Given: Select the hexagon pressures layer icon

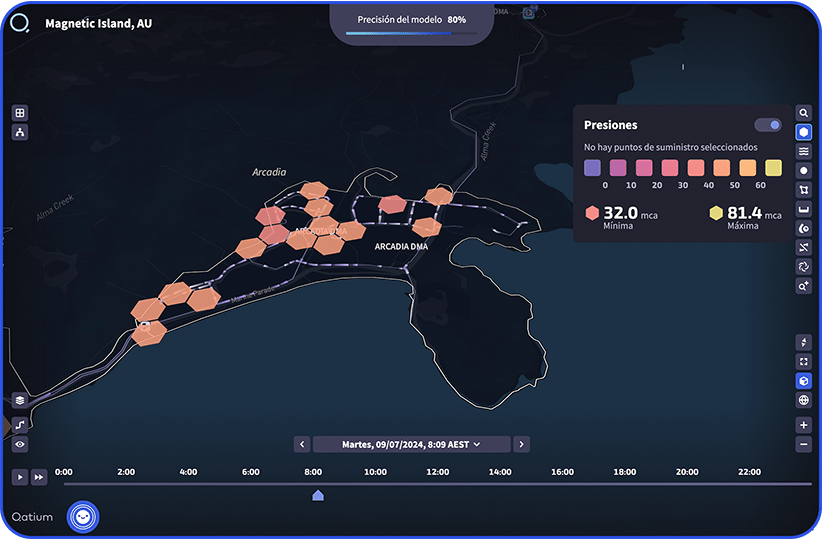Looking at the screenshot, I should 803,132.
